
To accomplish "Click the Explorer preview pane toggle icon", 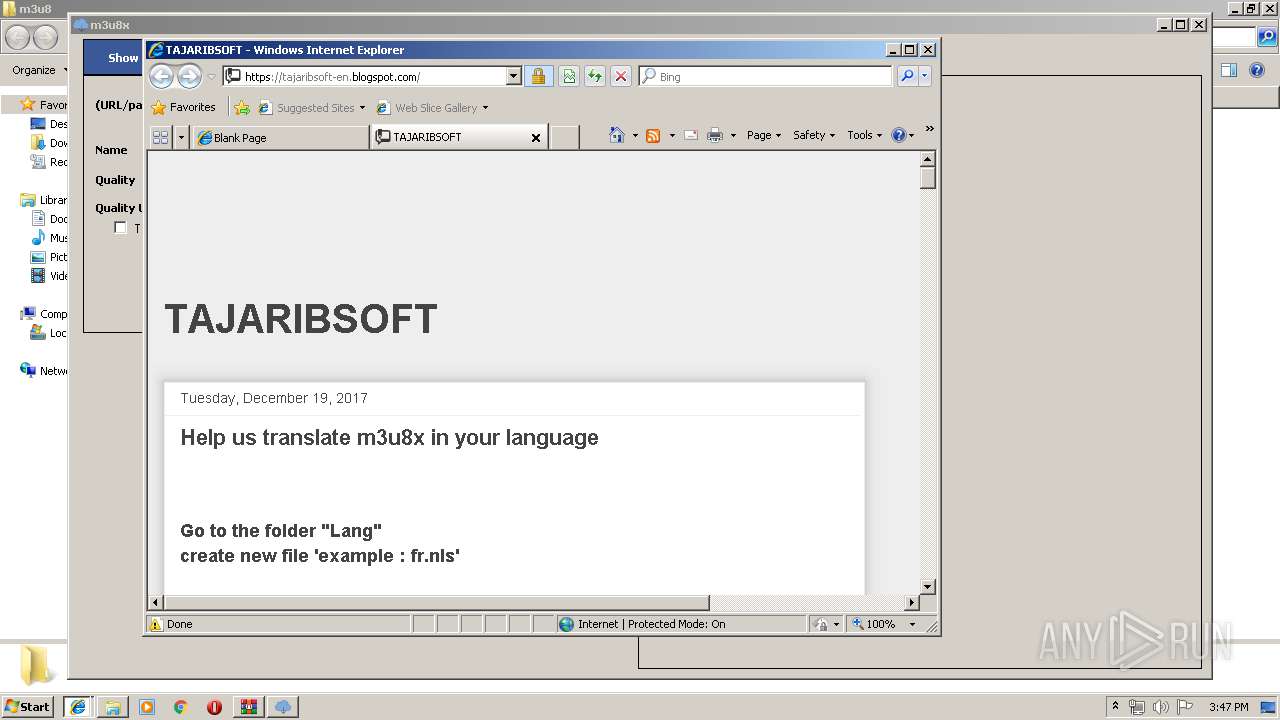I will [x=1229, y=70].
